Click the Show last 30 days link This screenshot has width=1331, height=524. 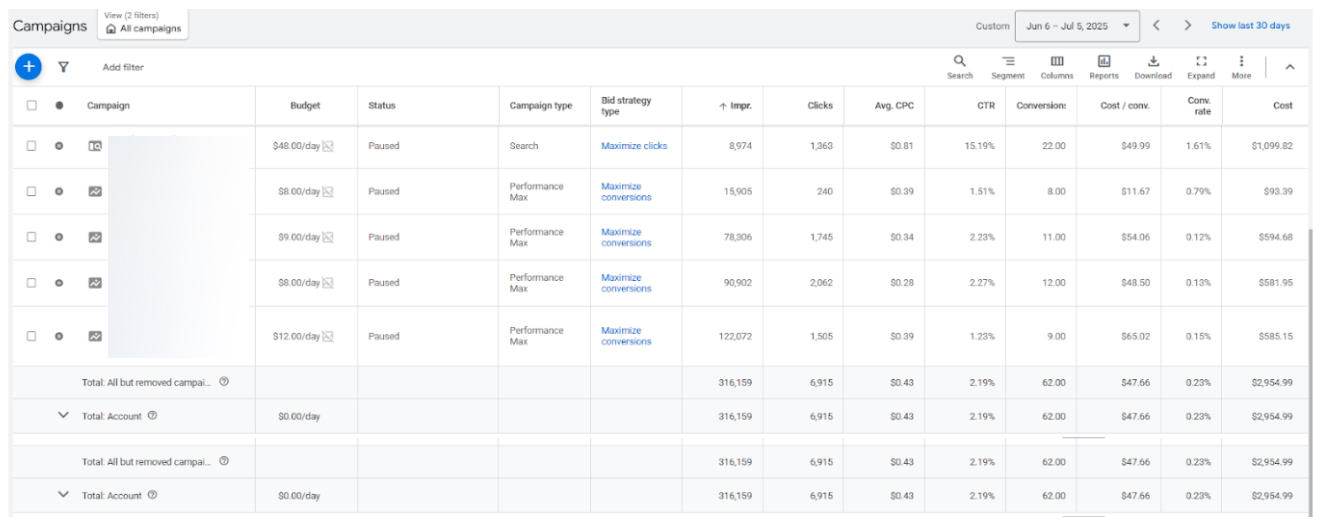tap(1250, 26)
